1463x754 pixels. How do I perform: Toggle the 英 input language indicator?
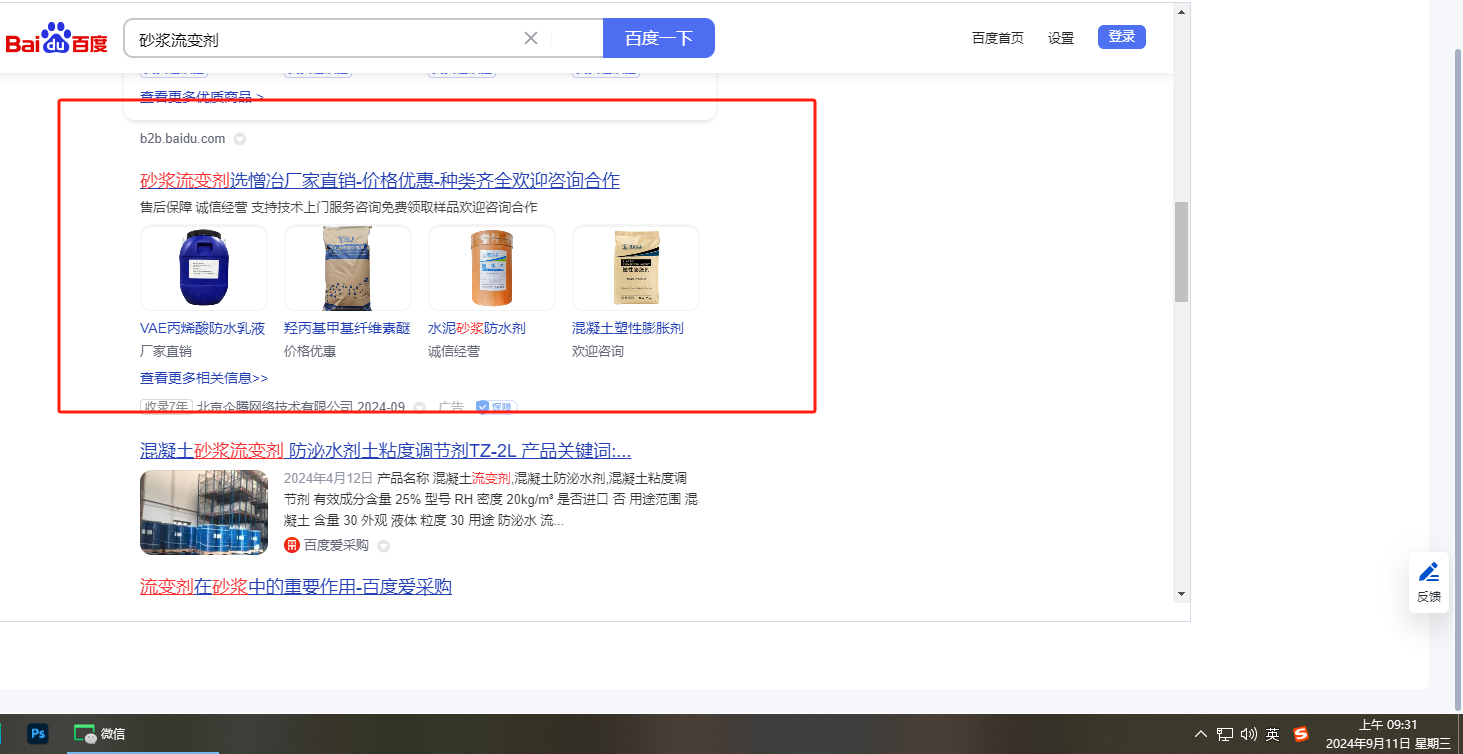pos(1272,734)
